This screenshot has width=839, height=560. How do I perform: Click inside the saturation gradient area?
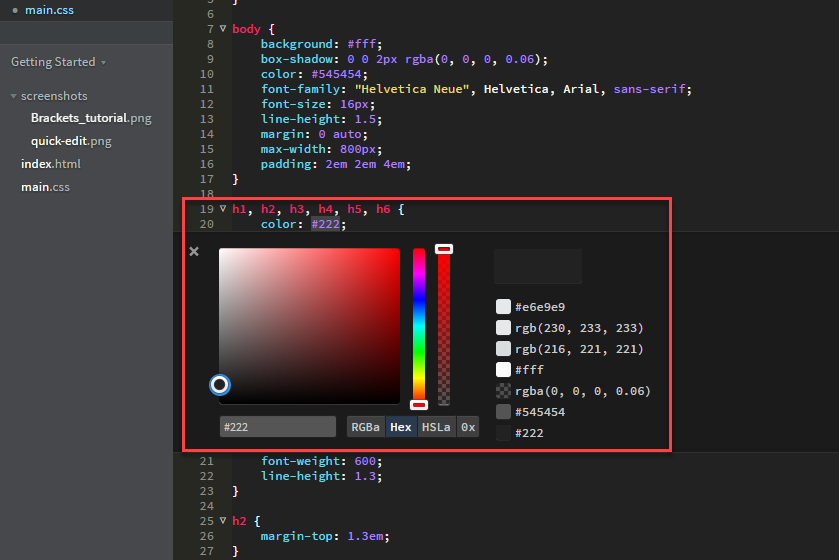[x=309, y=326]
